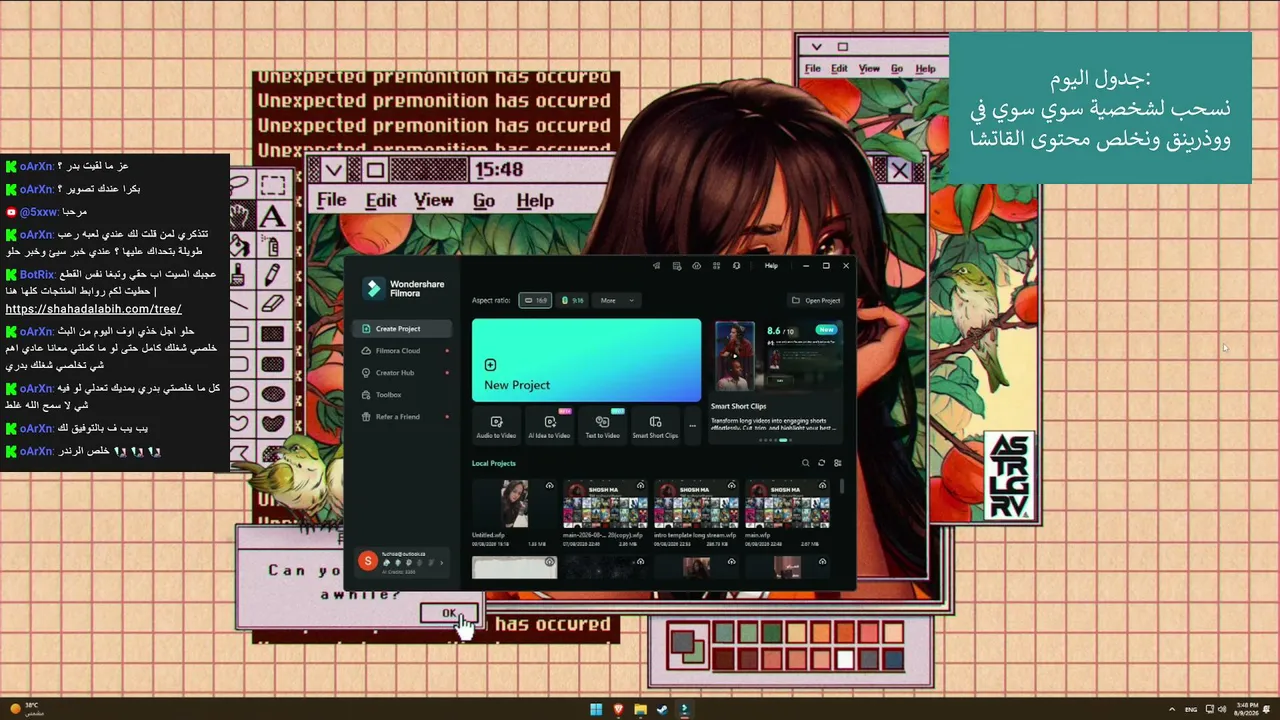Expand the account panel chevron
The height and width of the screenshot is (720, 1280).
tap(442, 562)
